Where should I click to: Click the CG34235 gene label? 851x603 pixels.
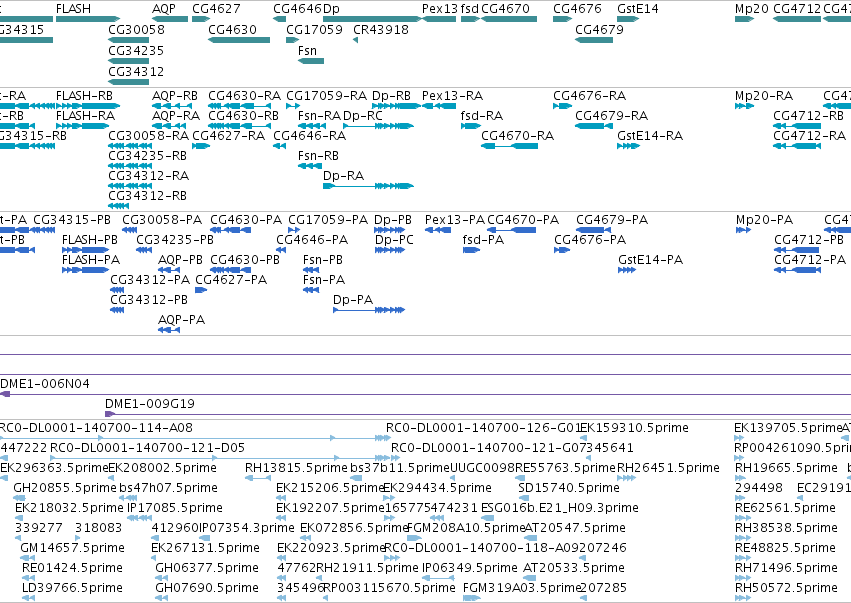[x=136, y=50]
